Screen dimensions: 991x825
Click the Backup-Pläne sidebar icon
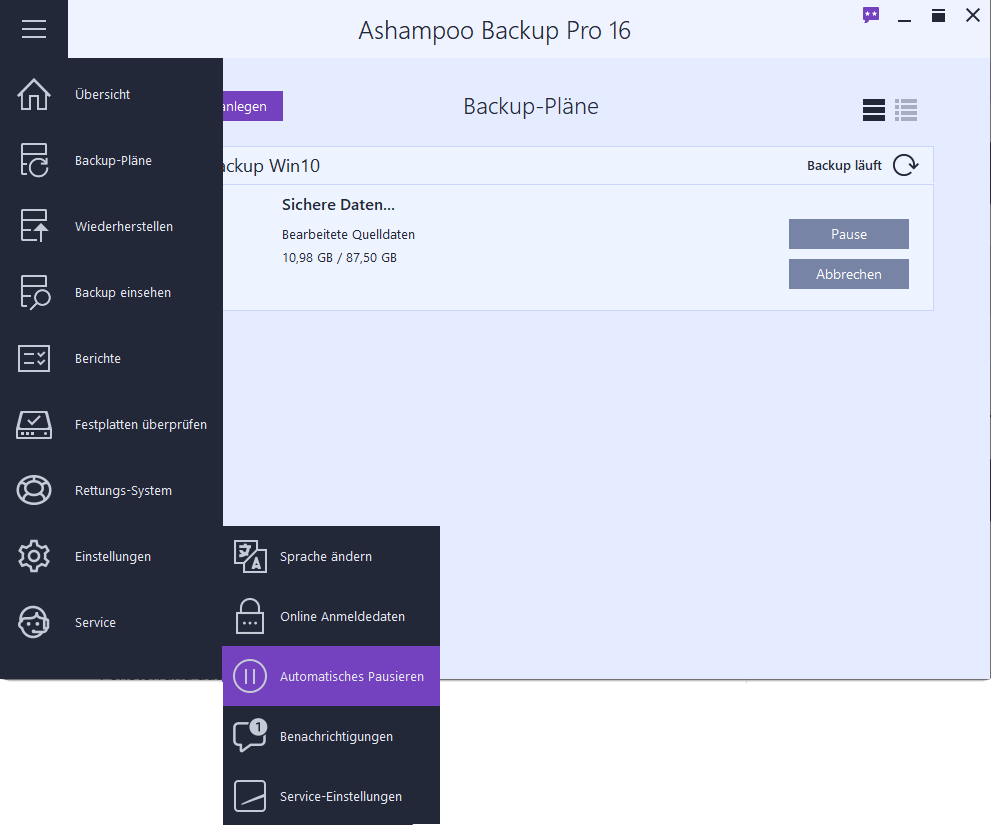point(33,160)
